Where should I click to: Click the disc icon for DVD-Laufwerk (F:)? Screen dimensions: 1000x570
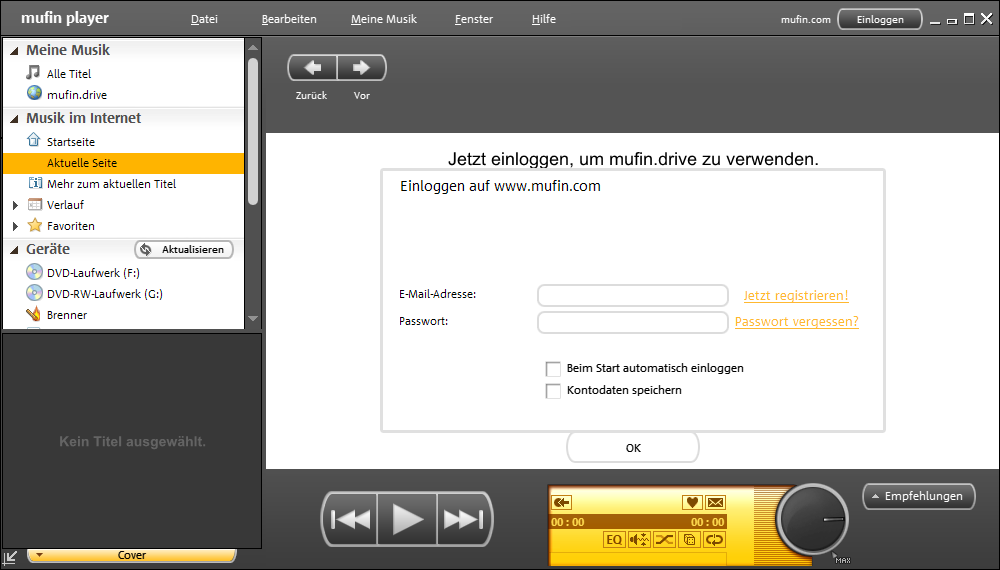coord(34,272)
